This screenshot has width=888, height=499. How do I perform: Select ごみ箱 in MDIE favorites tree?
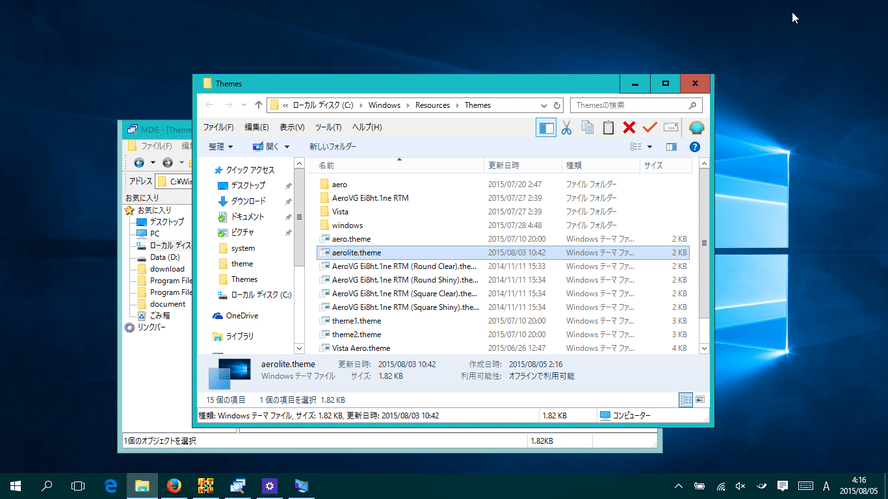159,315
